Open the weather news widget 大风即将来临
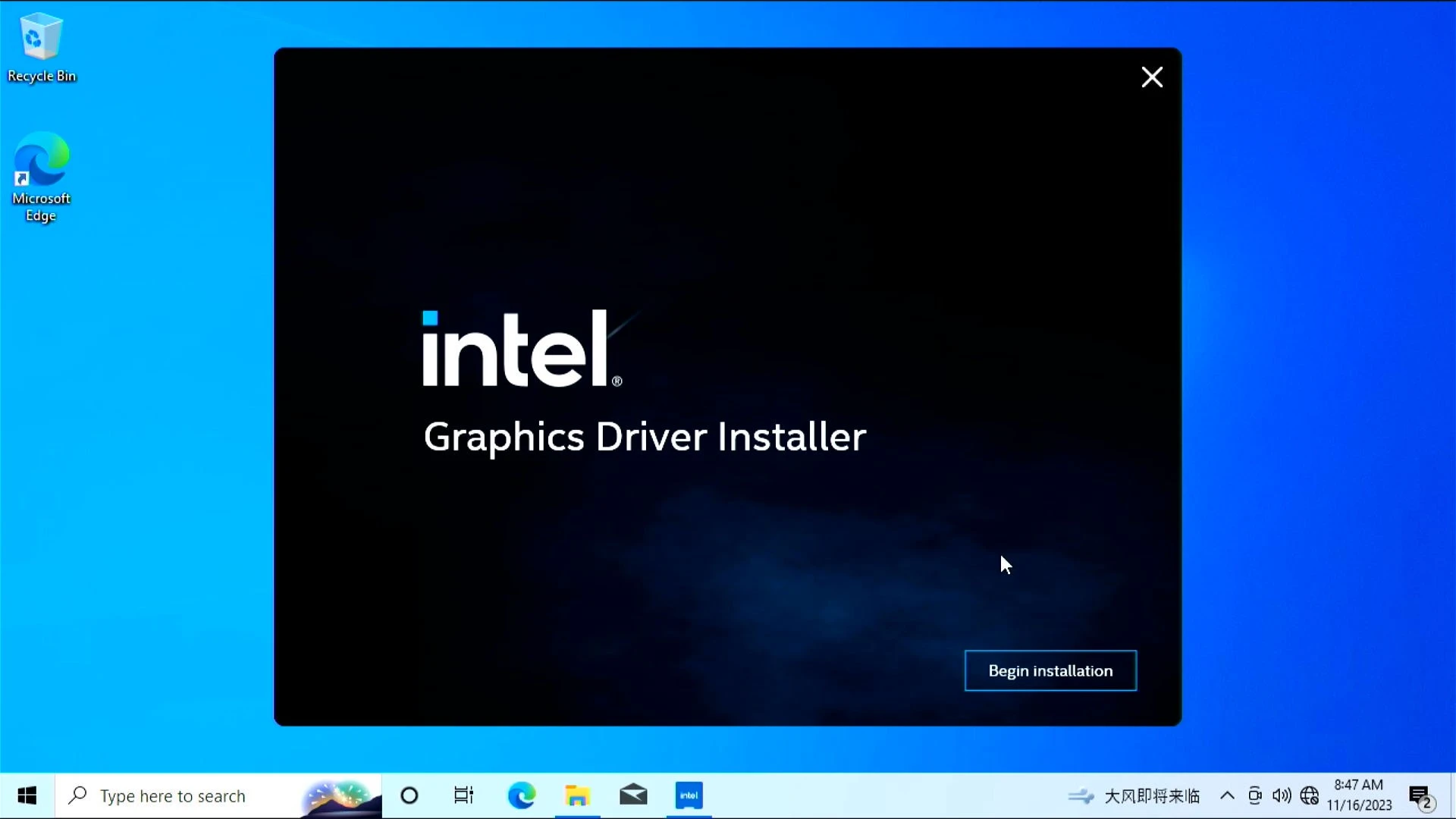1456x819 pixels. pos(1134,795)
